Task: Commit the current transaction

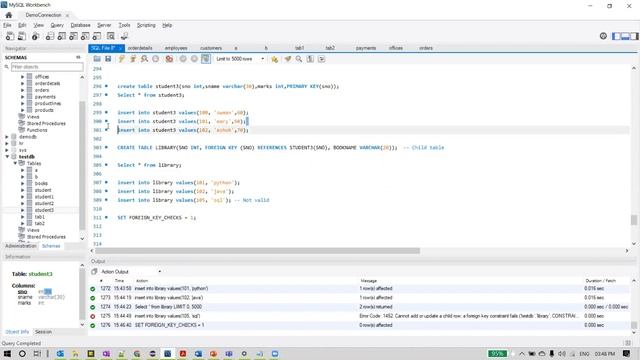Action: [x=183, y=59]
